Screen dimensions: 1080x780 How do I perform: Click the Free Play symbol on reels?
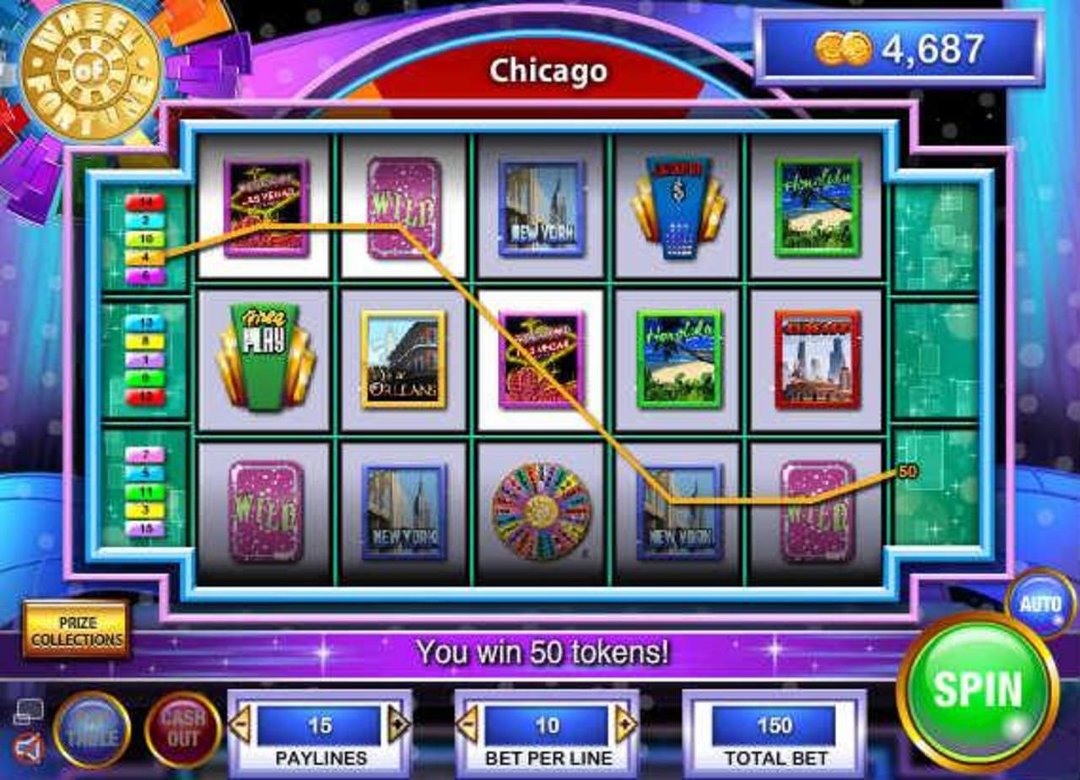[x=265, y=358]
